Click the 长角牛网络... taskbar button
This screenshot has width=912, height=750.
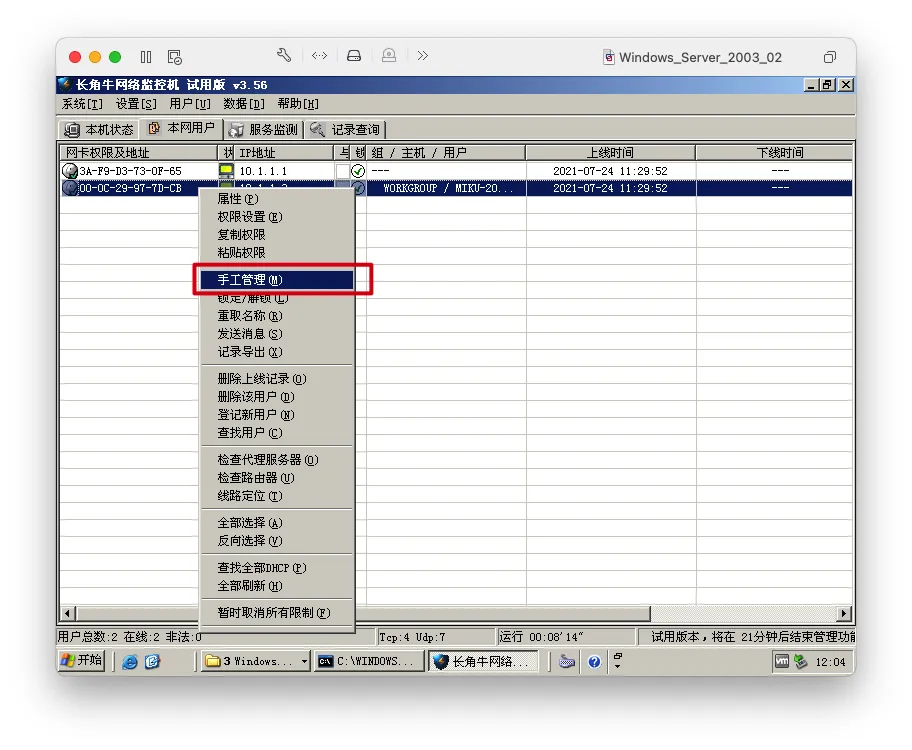(484, 662)
